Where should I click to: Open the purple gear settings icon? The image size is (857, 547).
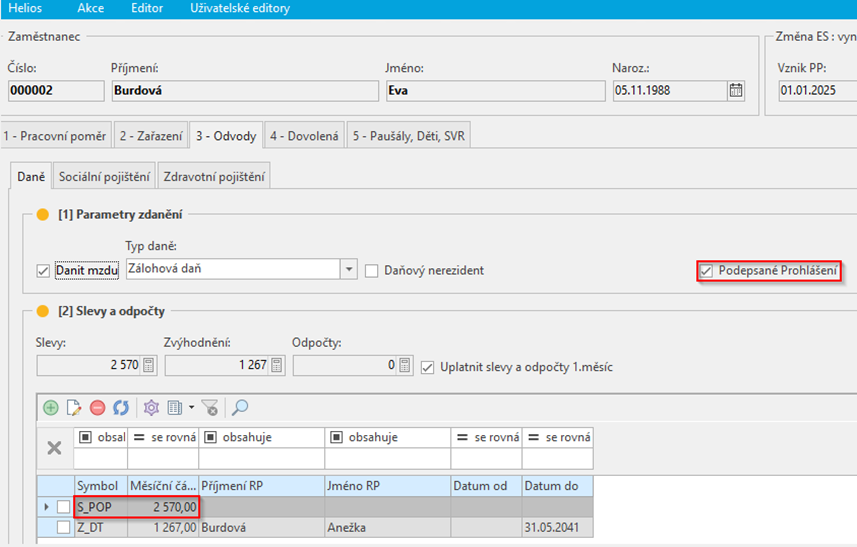[x=151, y=408]
